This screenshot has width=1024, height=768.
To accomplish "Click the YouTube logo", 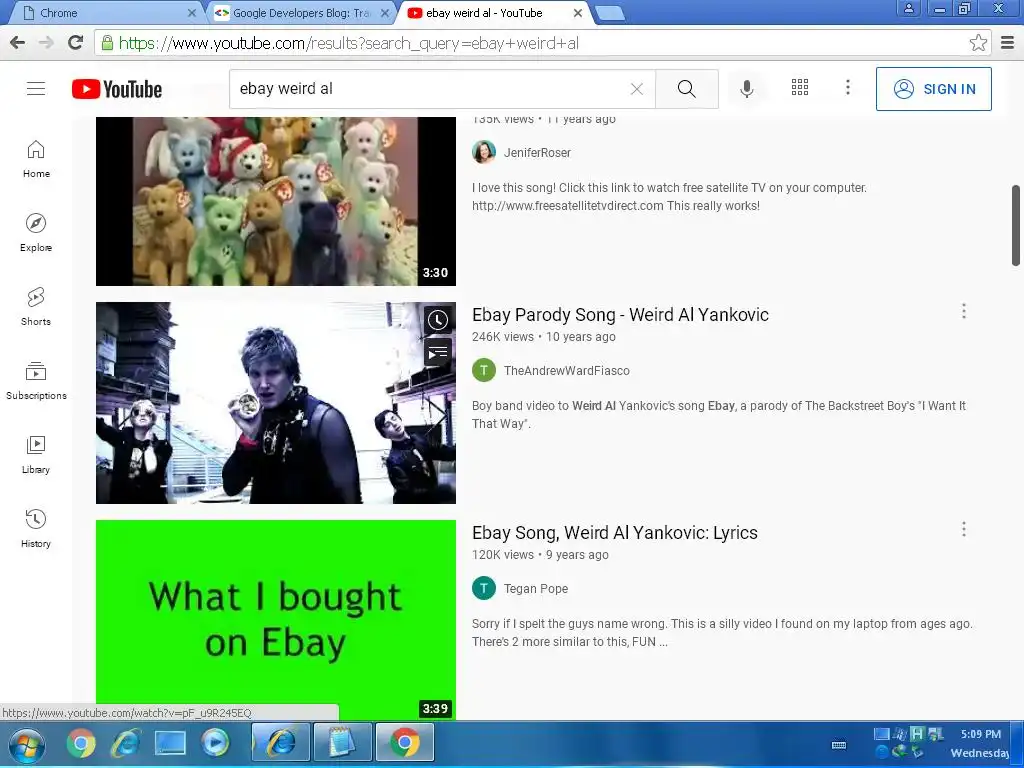I will click(117, 89).
